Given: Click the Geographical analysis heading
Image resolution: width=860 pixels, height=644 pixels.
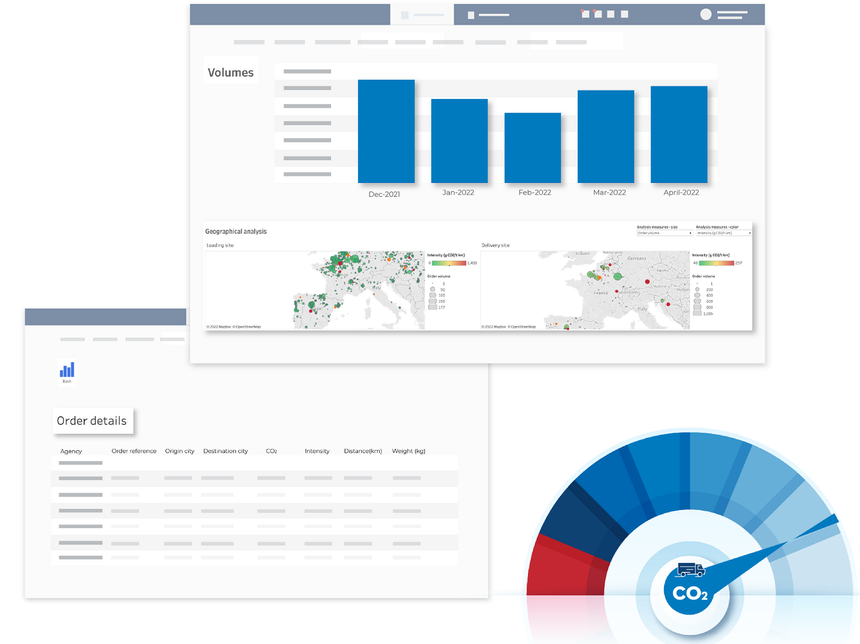Looking at the screenshot, I should [236, 231].
